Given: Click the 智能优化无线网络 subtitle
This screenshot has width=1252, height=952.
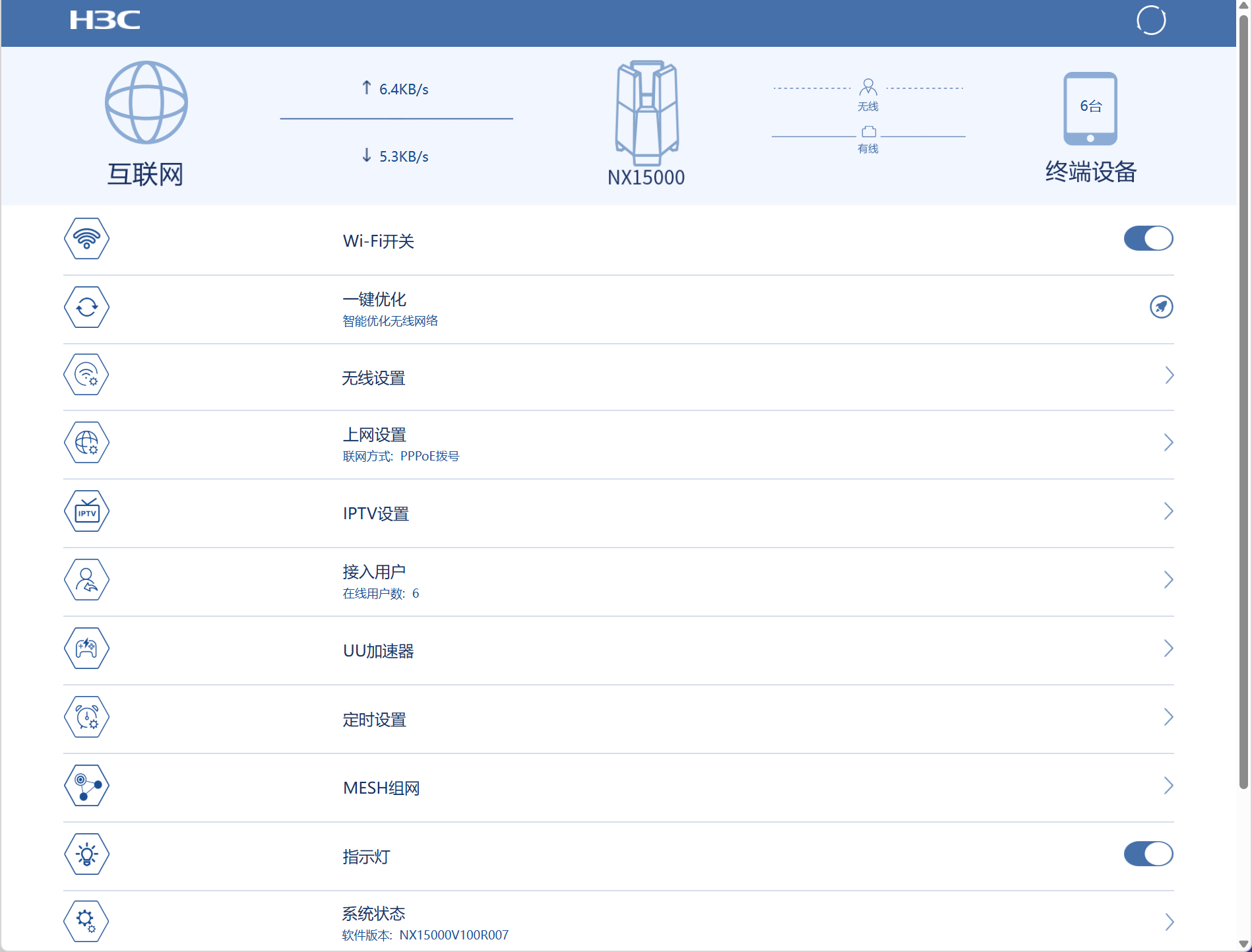Looking at the screenshot, I should [391, 321].
